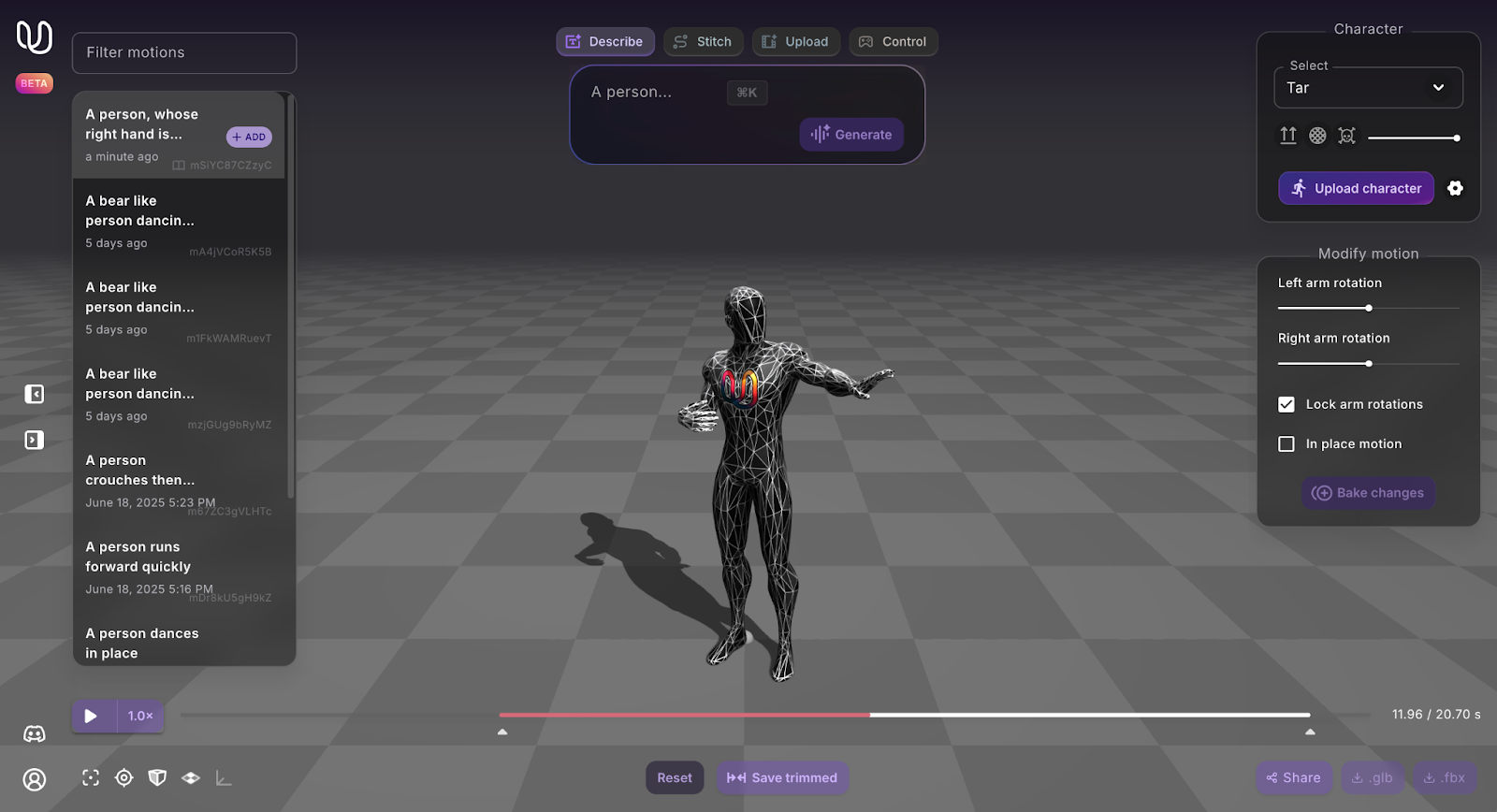Image resolution: width=1497 pixels, height=812 pixels.
Task: Collapse the left motions panel
Action: (x=35, y=394)
